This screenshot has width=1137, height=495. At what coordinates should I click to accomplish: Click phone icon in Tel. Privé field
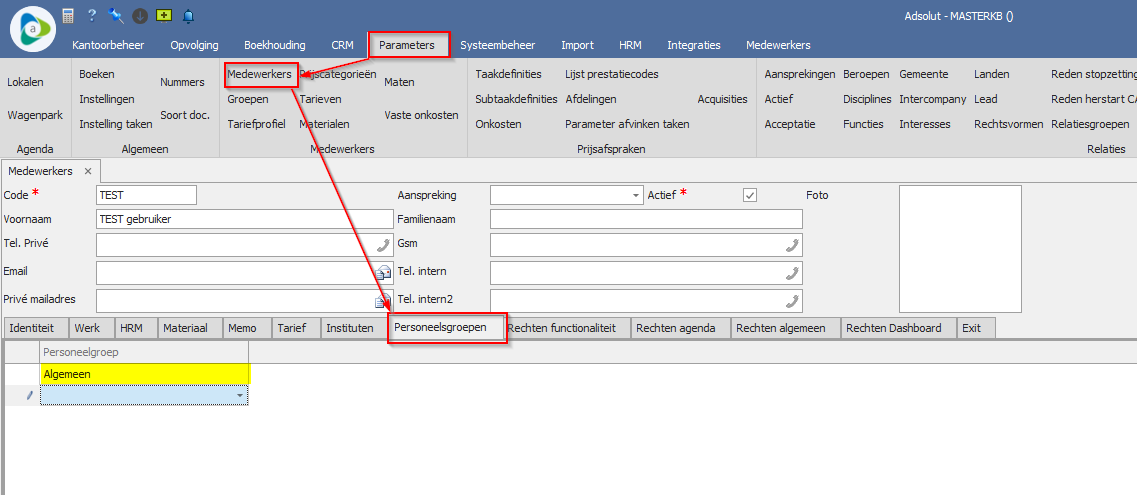(383, 245)
